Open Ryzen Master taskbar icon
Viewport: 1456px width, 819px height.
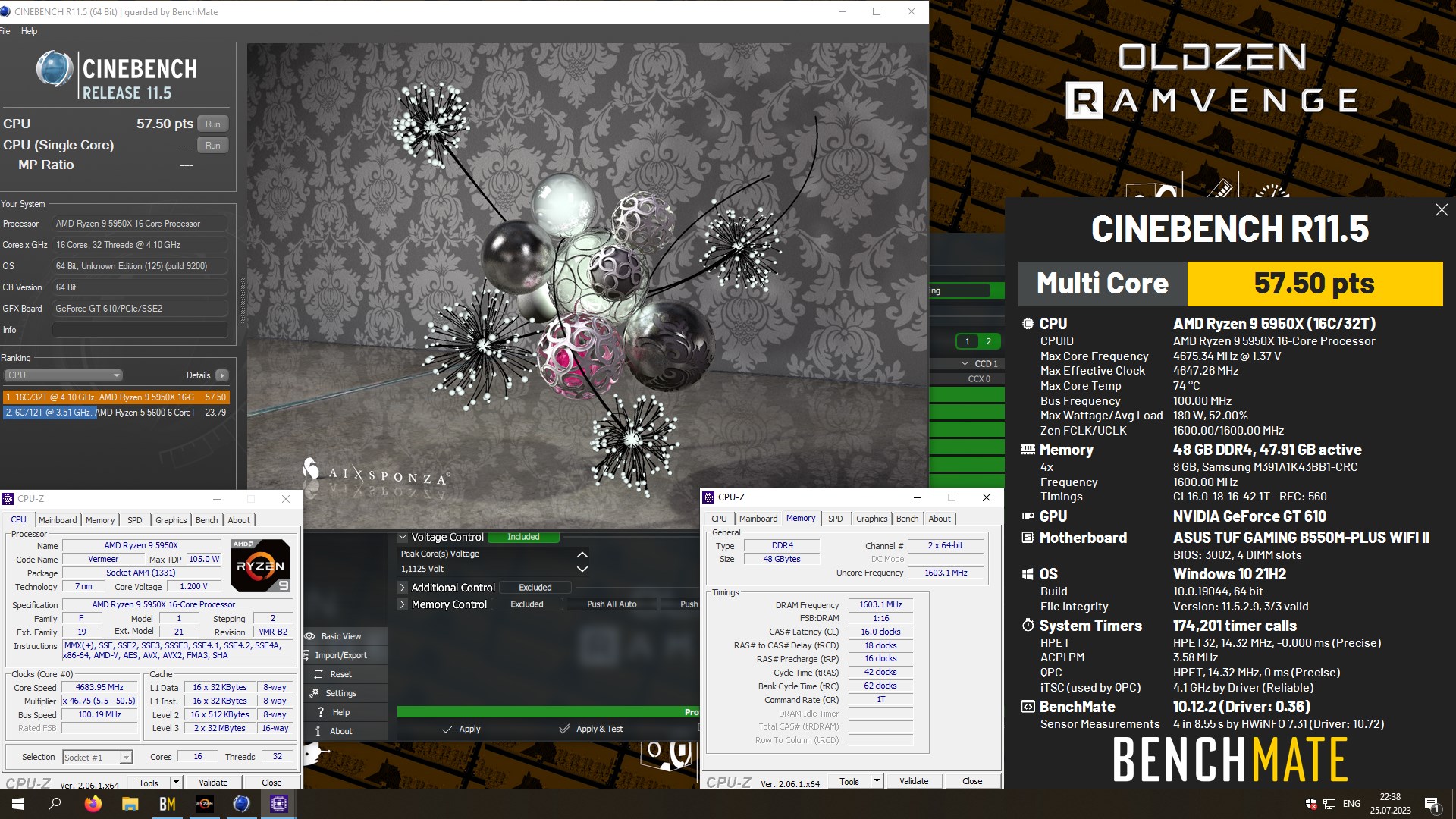[204, 804]
